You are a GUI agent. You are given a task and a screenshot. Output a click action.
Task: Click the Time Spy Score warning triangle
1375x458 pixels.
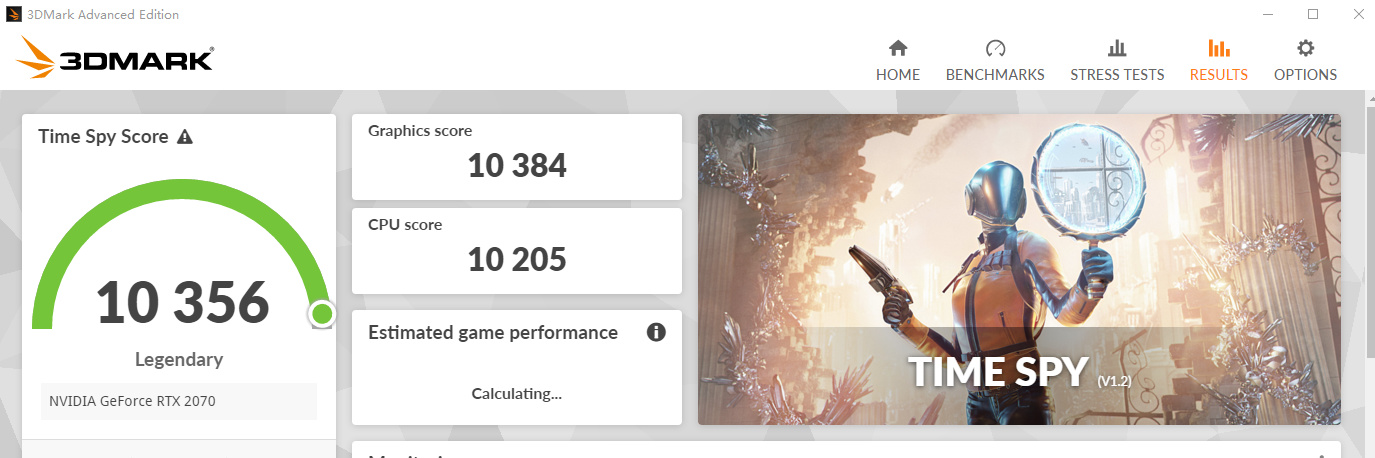coord(185,137)
